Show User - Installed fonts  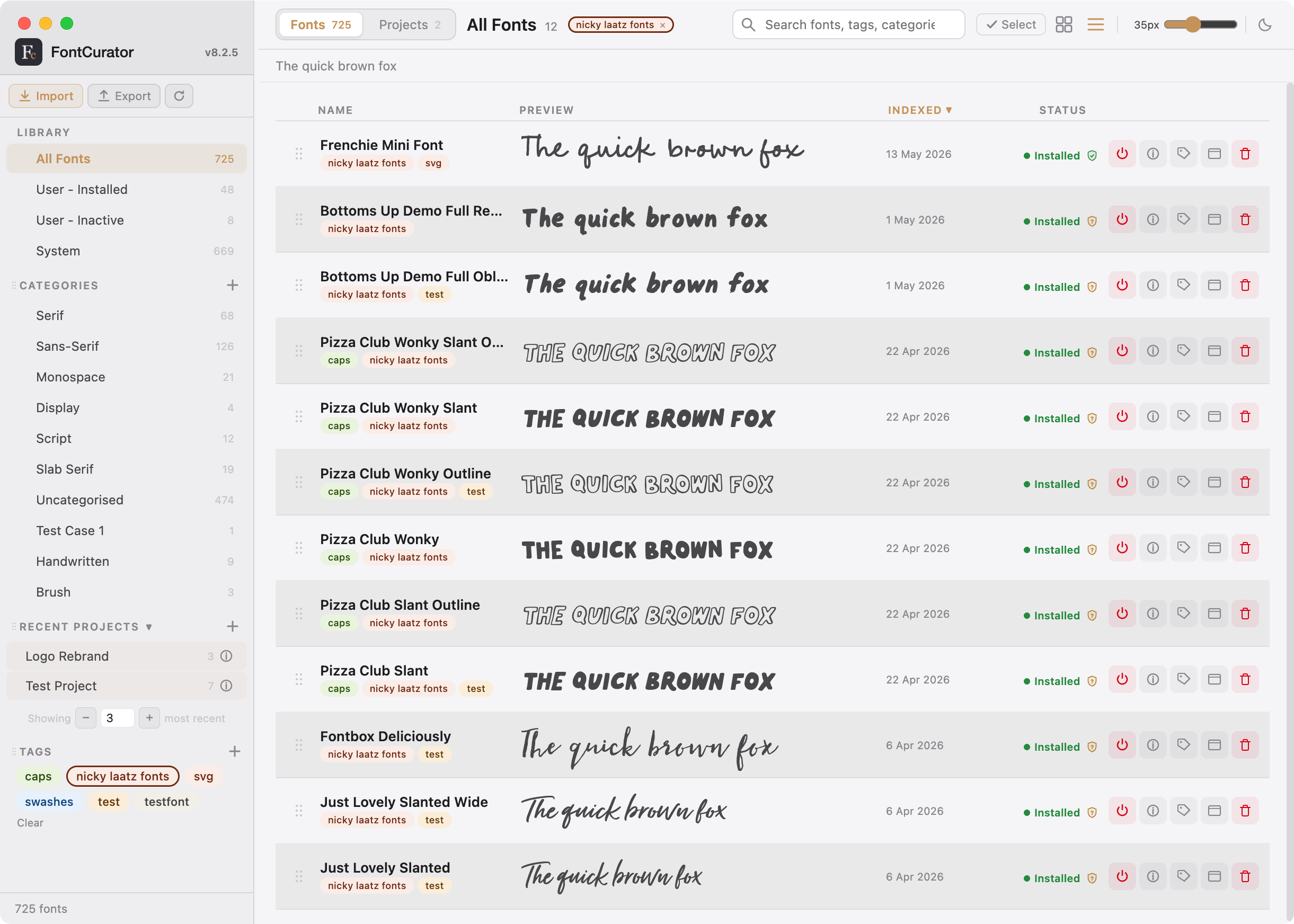point(126,190)
